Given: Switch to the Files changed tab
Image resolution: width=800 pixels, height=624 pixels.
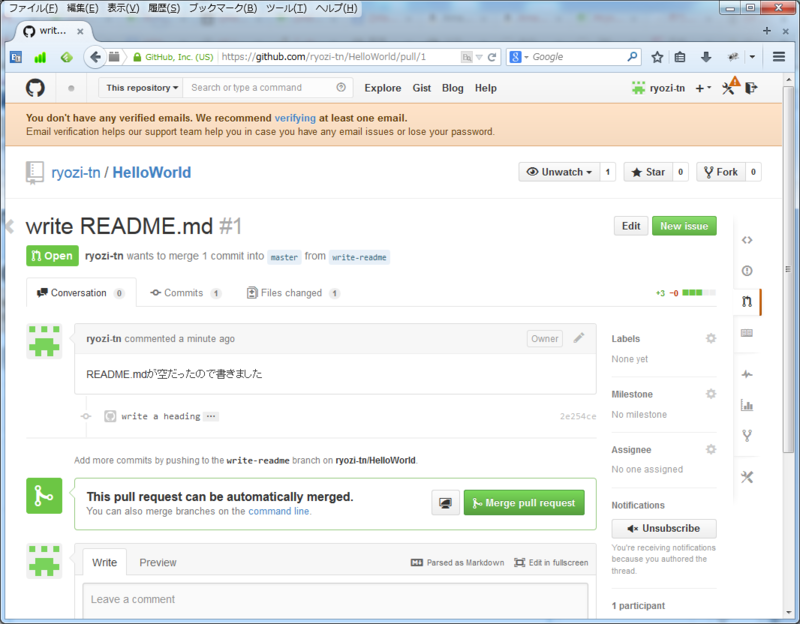Looking at the screenshot, I should pyautogui.click(x=293, y=293).
